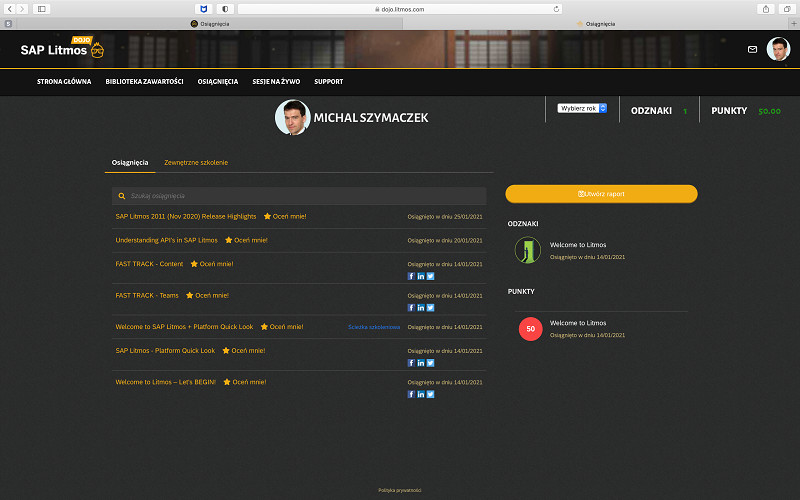
Task: Open the Safari share button
Action: pos(766,9)
